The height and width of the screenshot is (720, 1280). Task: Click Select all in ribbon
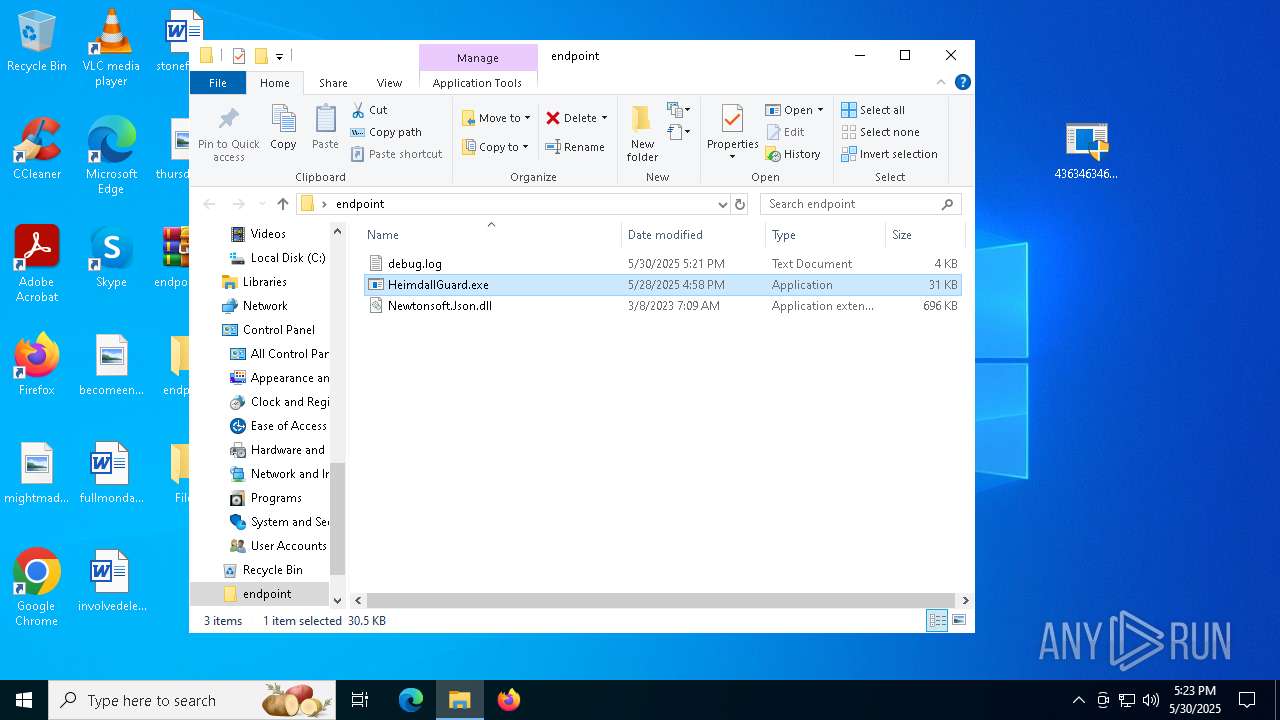[873, 110]
